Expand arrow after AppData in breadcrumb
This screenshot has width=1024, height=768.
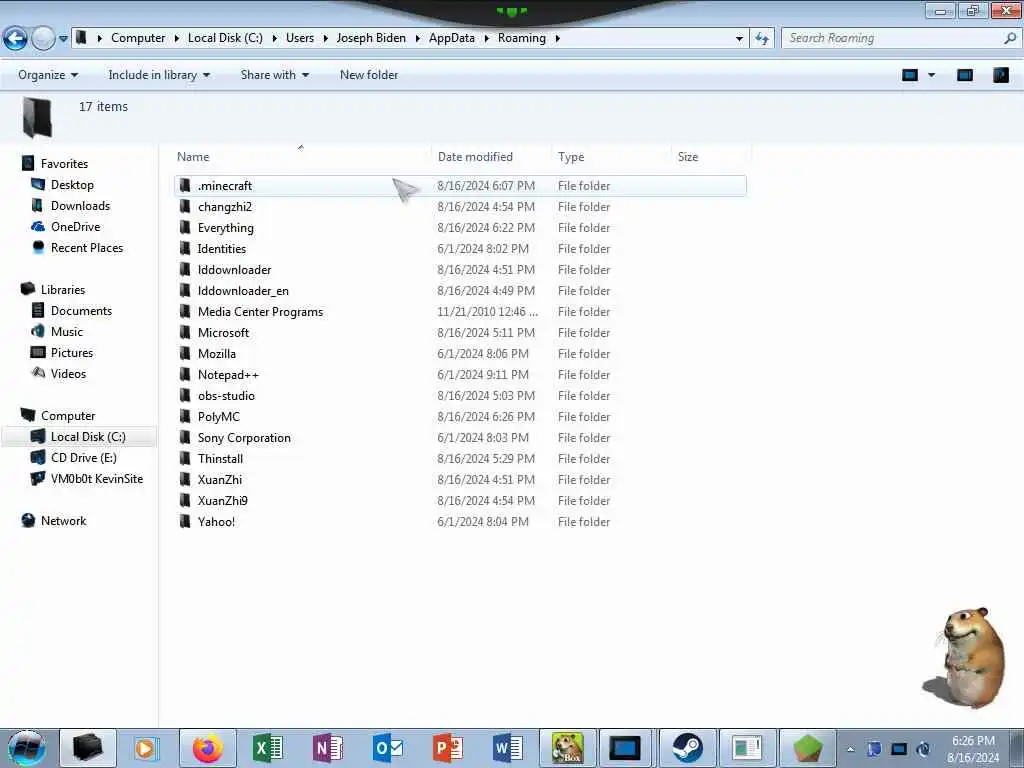point(487,39)
